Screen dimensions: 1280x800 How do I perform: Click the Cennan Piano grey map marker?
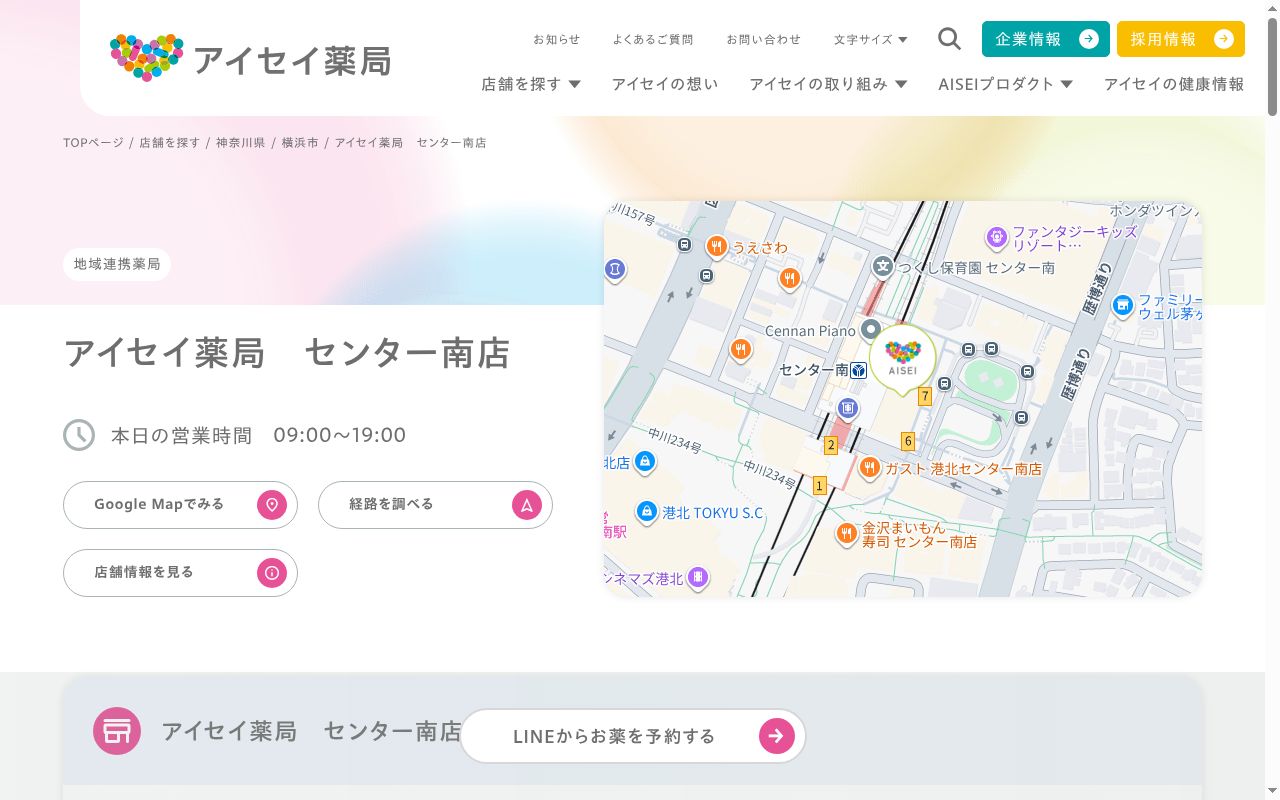(870, 329)
